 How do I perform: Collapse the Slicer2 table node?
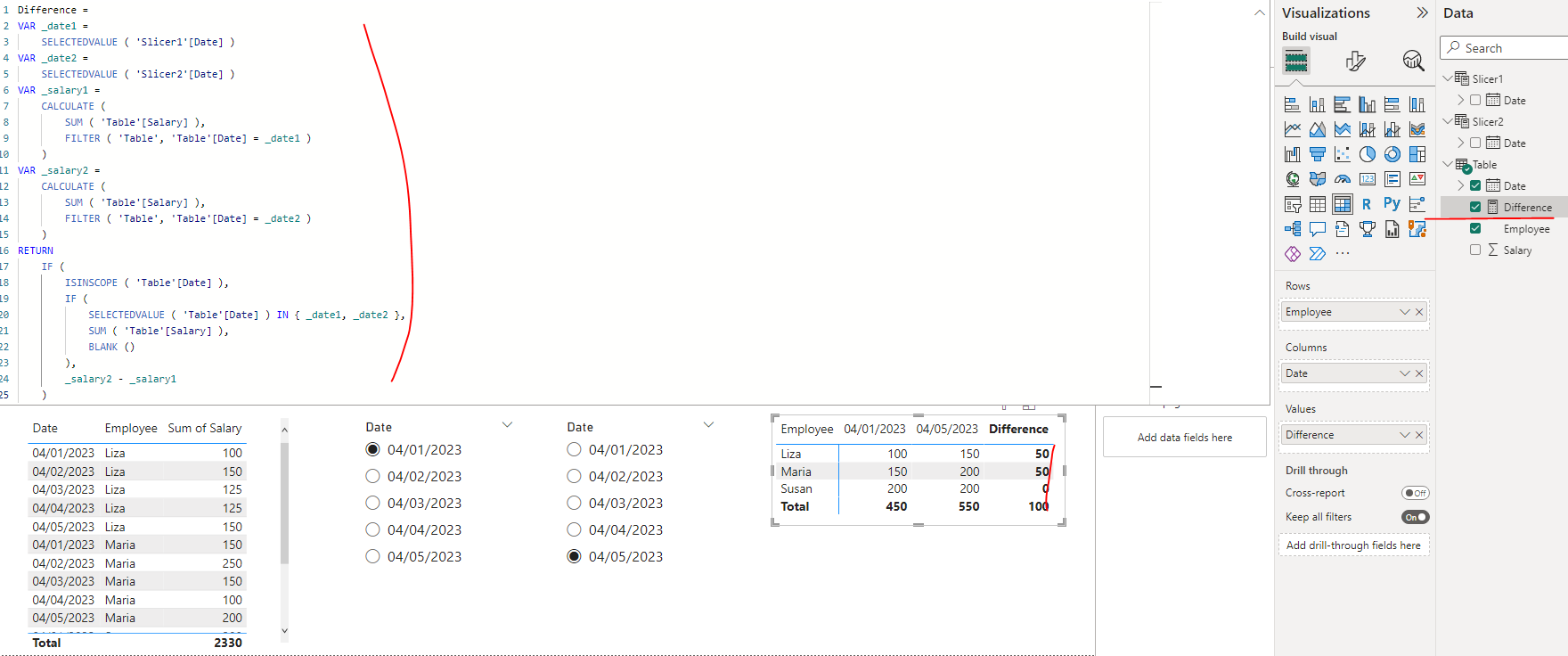(1447, 121)
